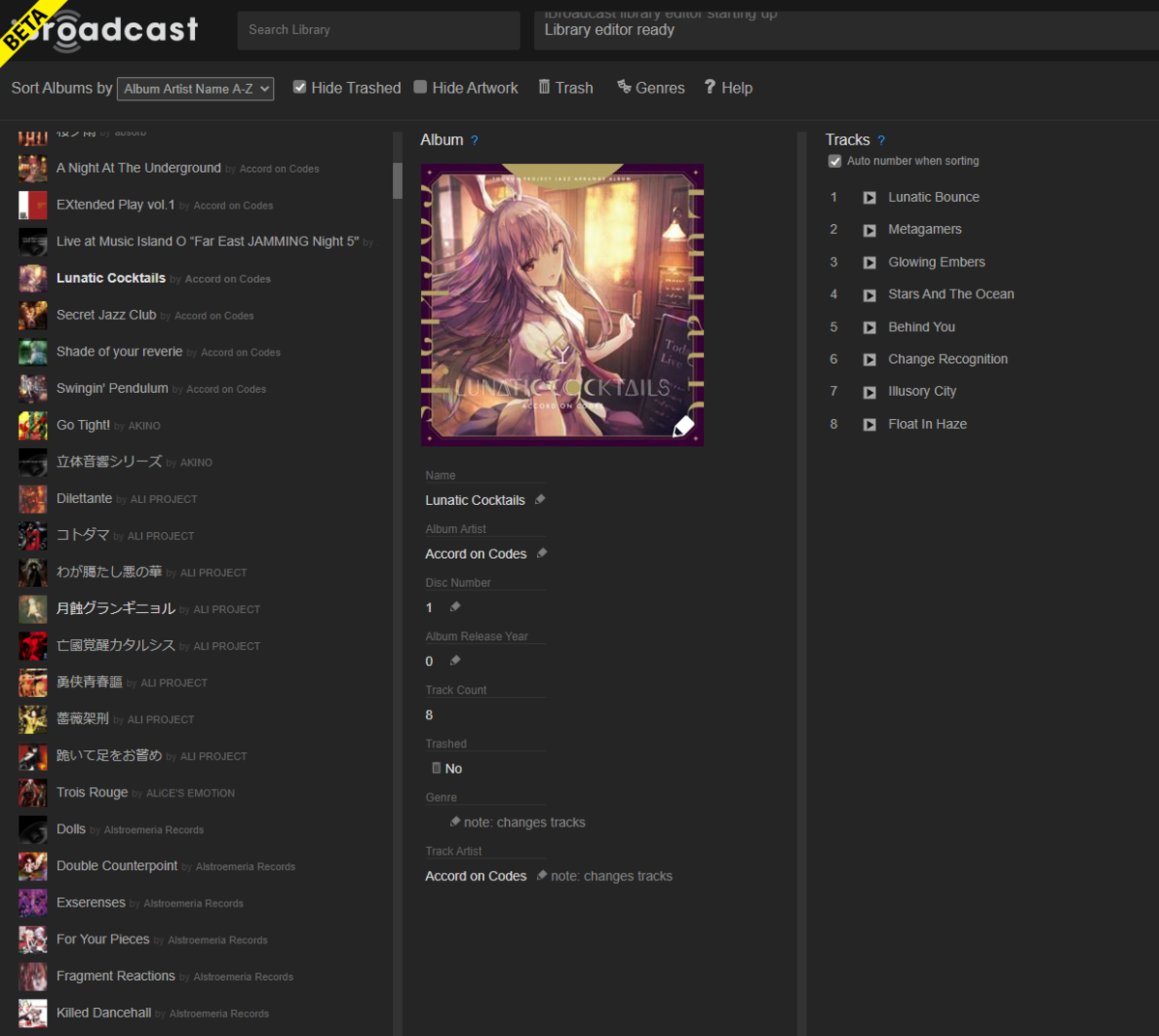Play the track Change Recognition
This screenshot has width=1159, height=1036.
[869, 359]
